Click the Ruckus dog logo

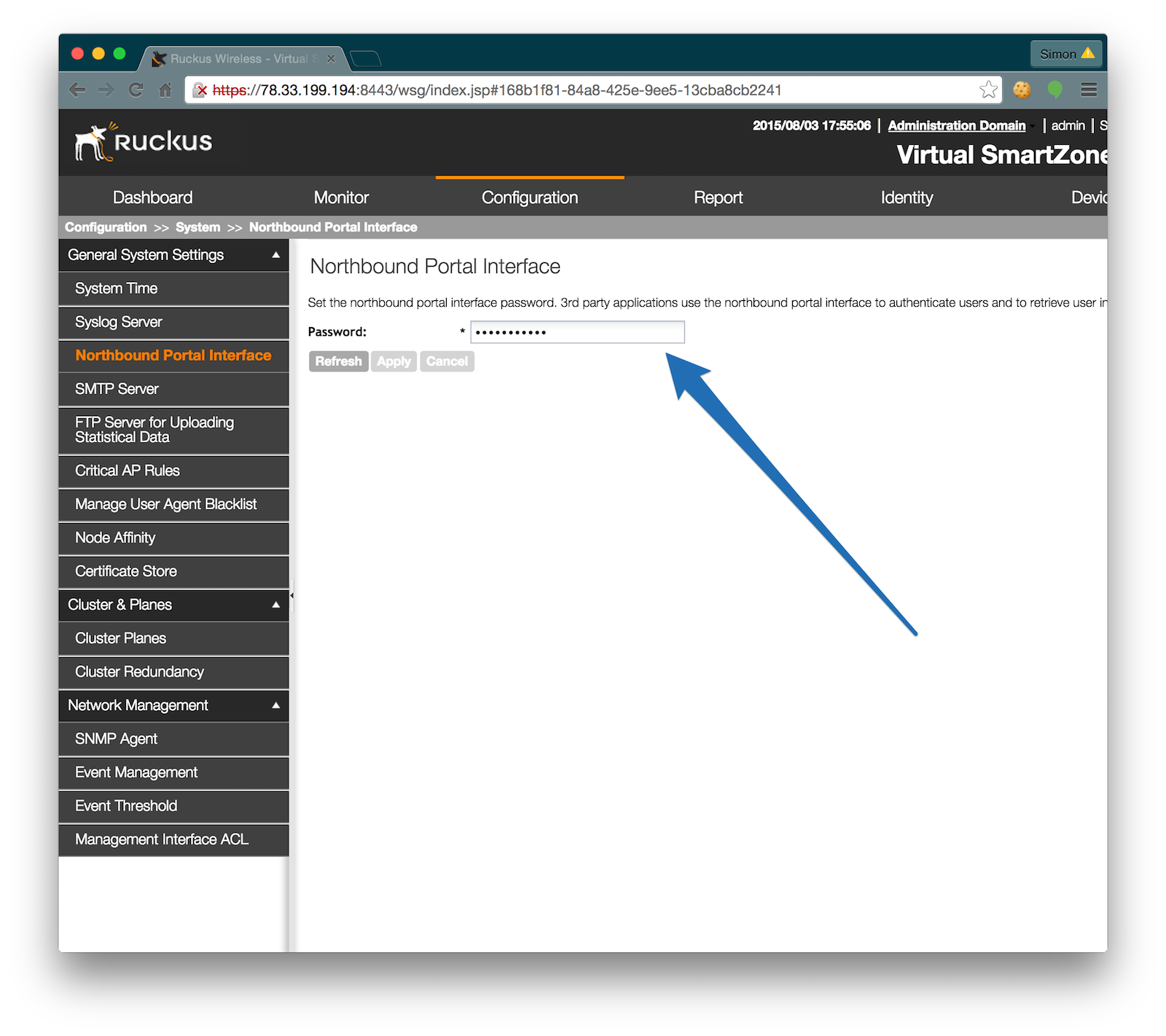pyautogui.click(x=144, y=141)
